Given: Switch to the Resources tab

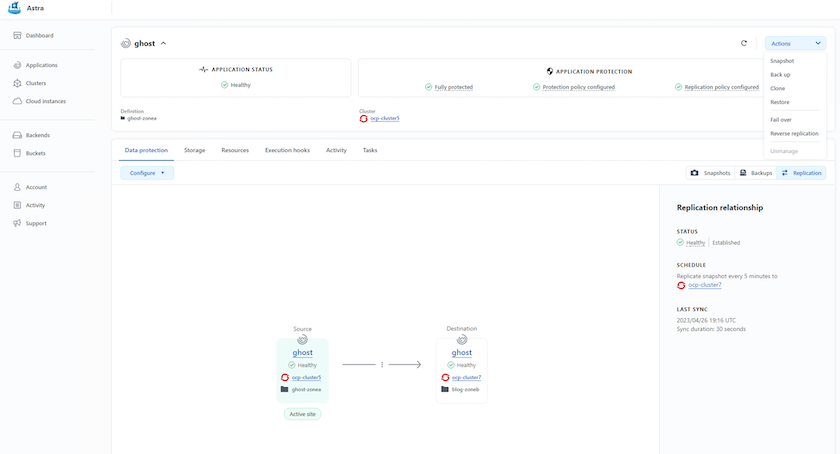Looking at the screenshot, I should [x=235, y=150].
